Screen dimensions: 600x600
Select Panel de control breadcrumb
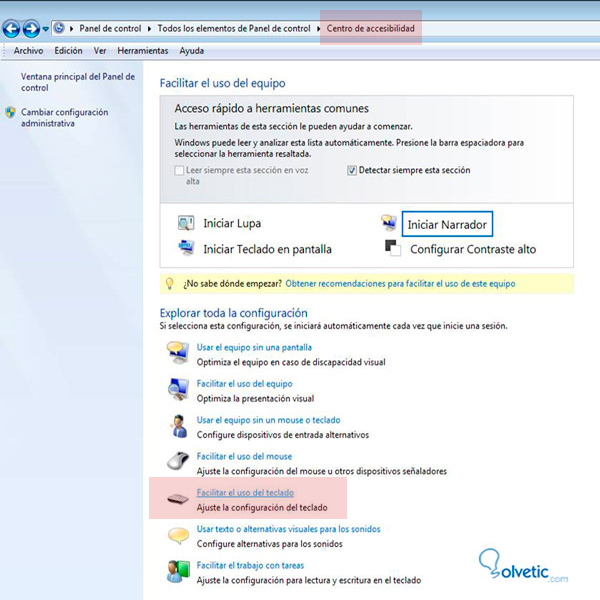click(x=110, y=28)
